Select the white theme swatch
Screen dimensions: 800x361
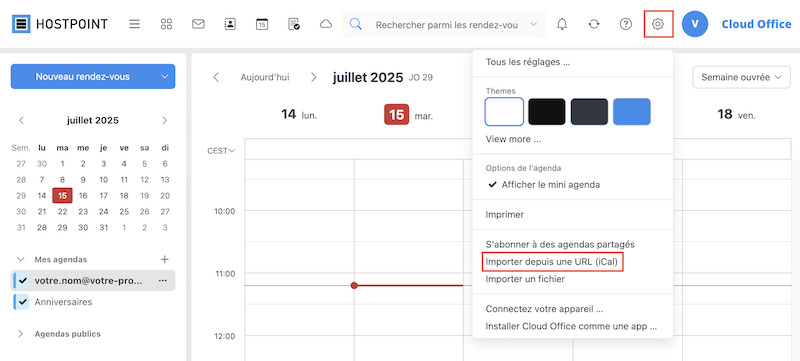[x=504, y=112]
